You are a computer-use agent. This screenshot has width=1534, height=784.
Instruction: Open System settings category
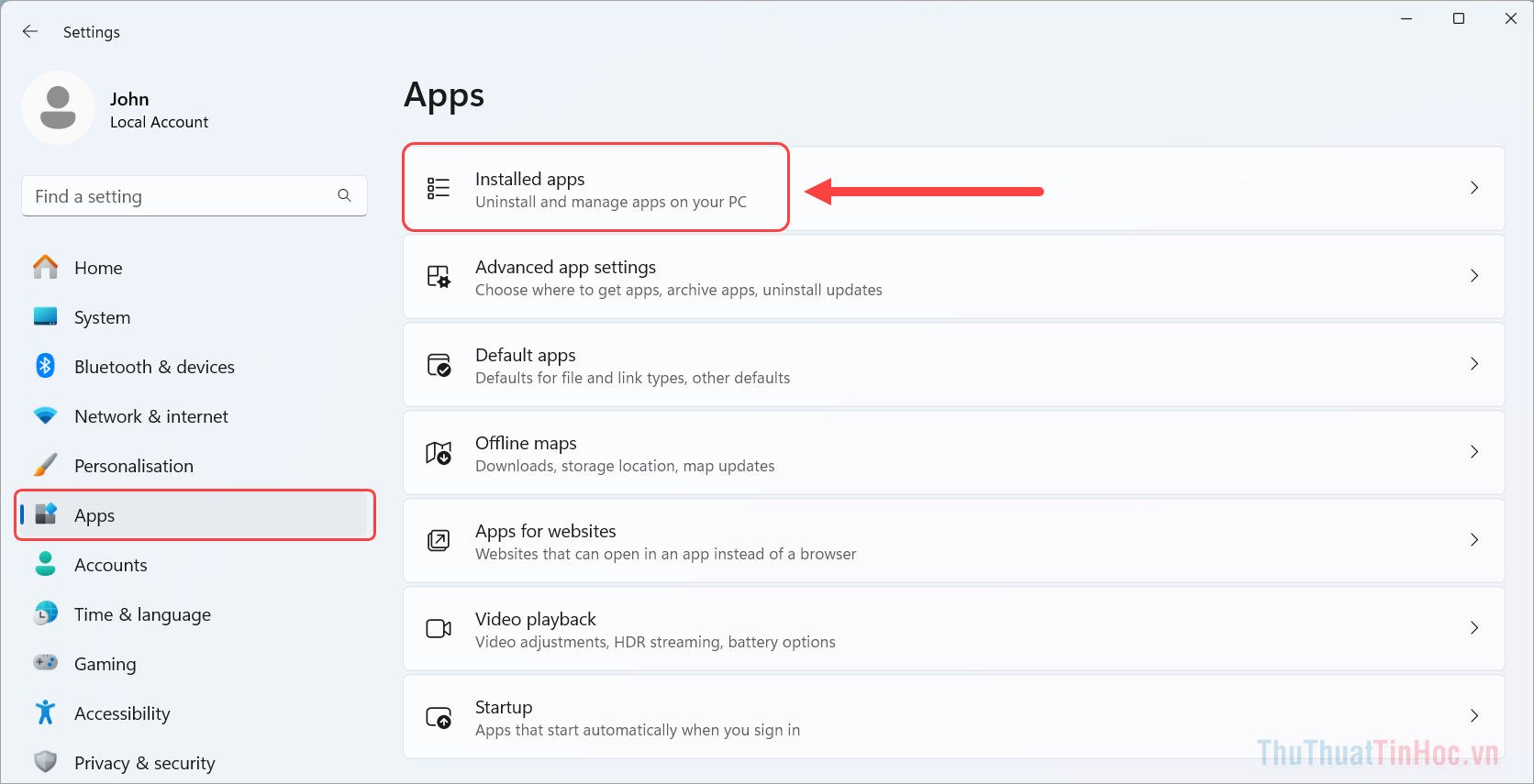(x=195, y=317)
